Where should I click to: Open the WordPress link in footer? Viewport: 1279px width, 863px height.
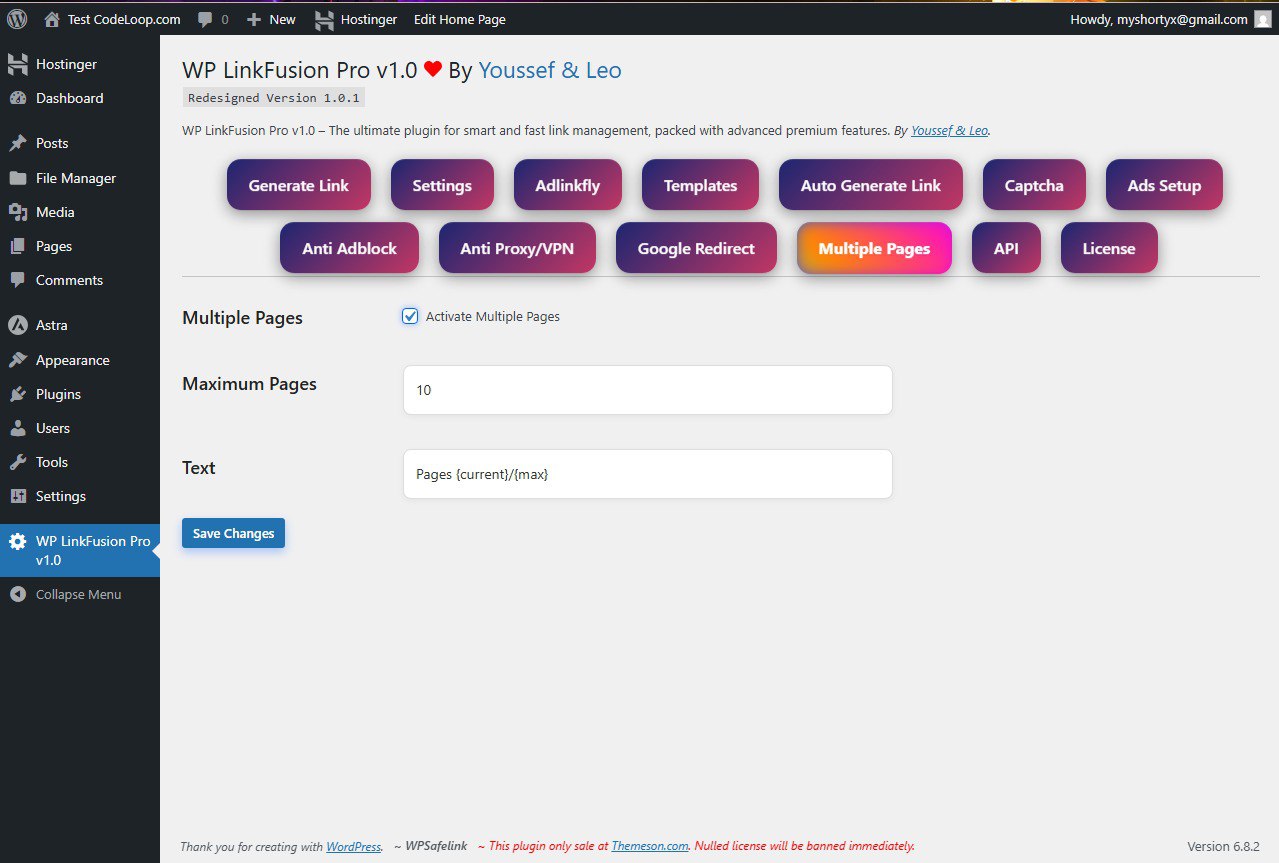tap(353, 846)
